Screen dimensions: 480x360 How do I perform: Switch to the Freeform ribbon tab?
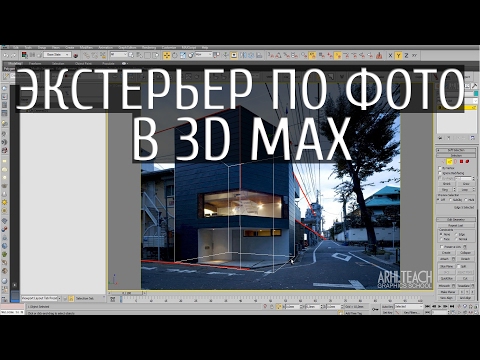coord(35,63)
